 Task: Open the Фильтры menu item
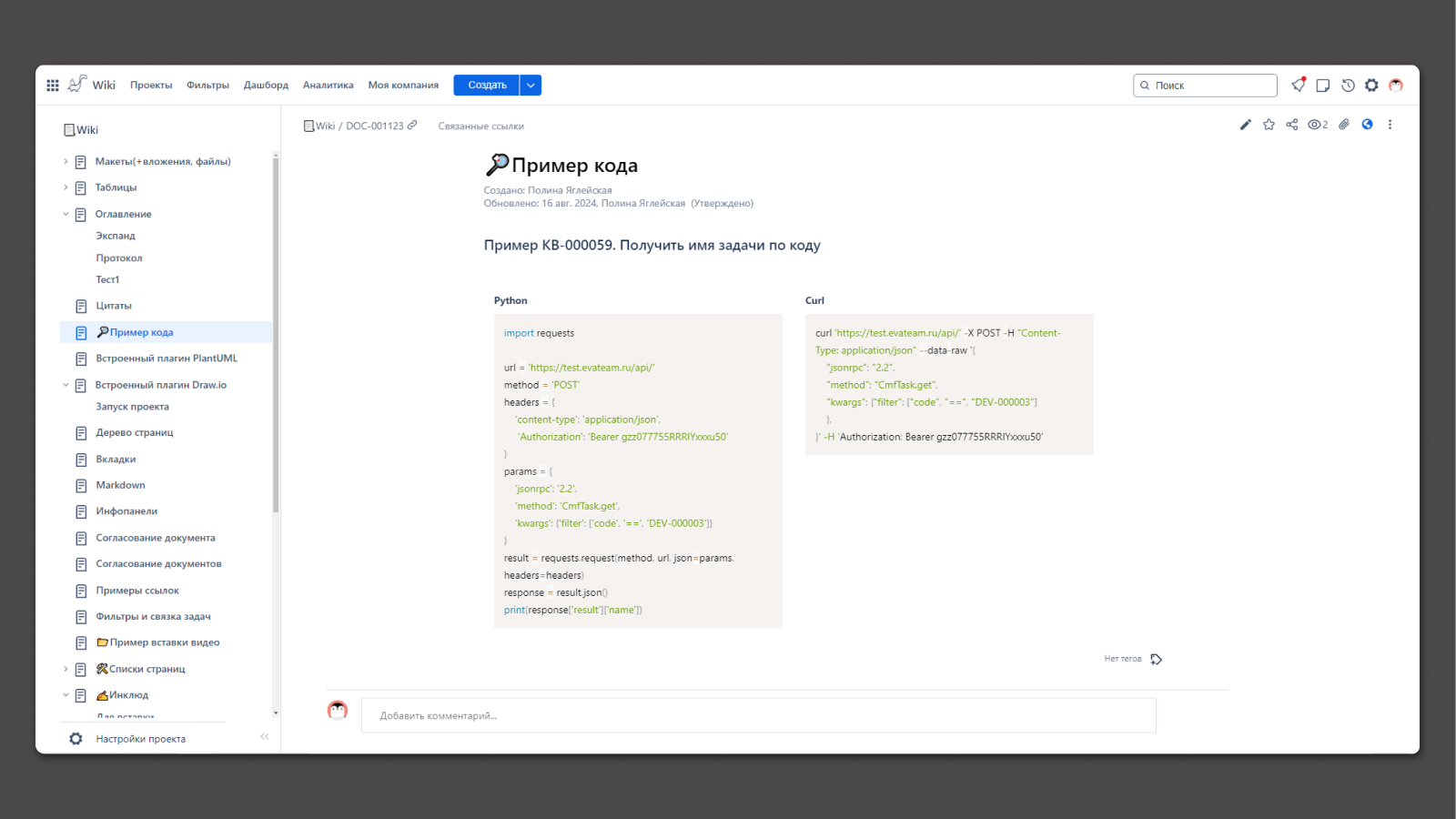pyautogui.click(x=207, y=86)
